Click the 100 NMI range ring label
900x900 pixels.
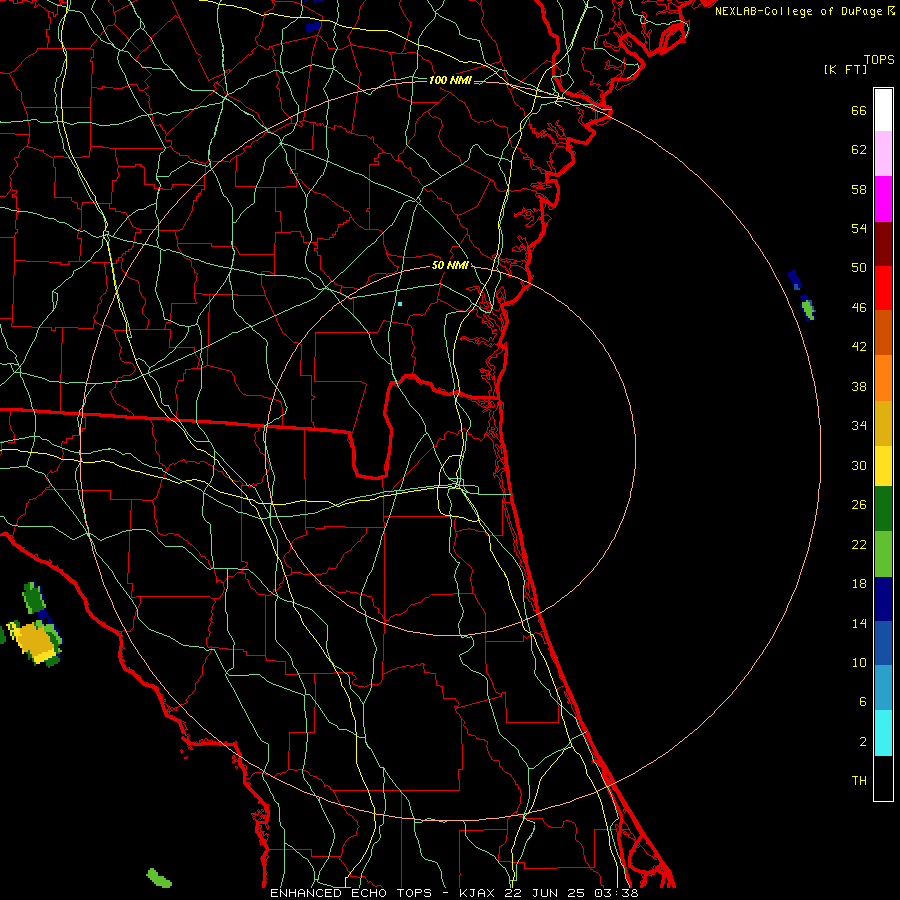(x=450, y=80)
